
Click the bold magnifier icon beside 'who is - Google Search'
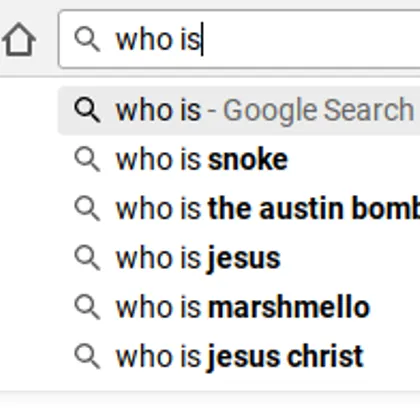[x=87, y=110]
